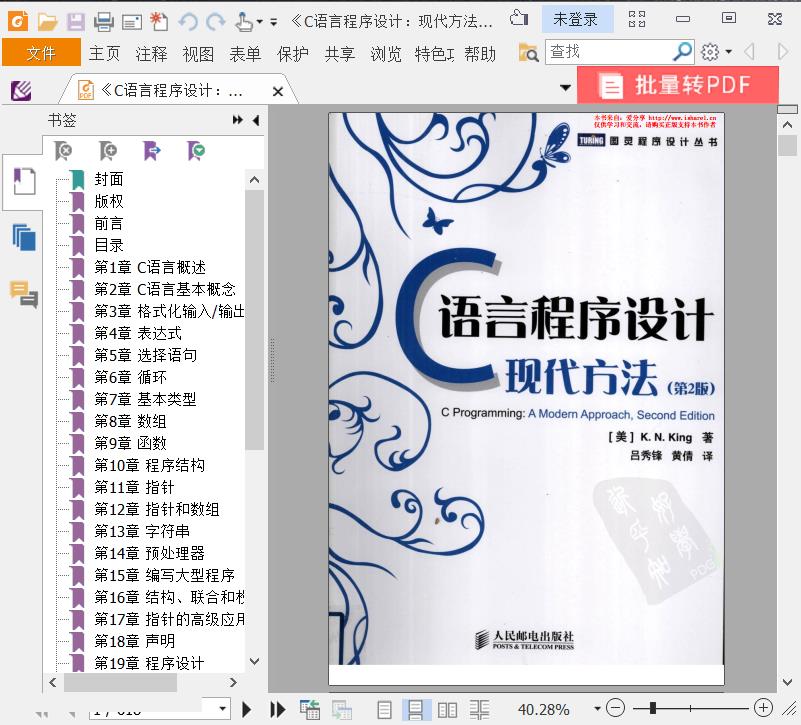The height and width of the screenshot is (725, 801).
Task: Select the 目录 bookmark
Action: [x=108, y=245]
